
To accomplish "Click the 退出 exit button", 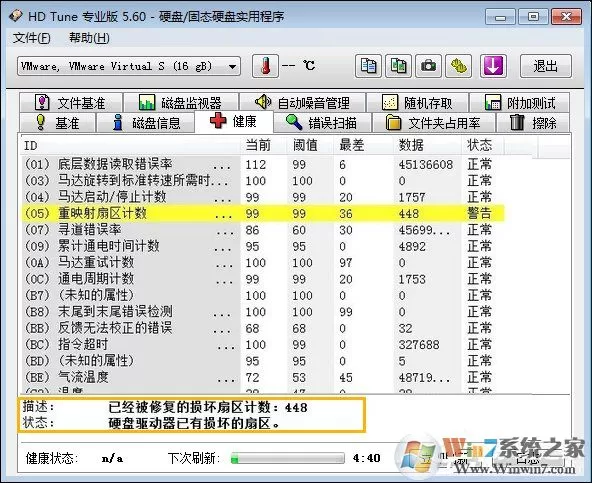I will click(x=546, y=66).
